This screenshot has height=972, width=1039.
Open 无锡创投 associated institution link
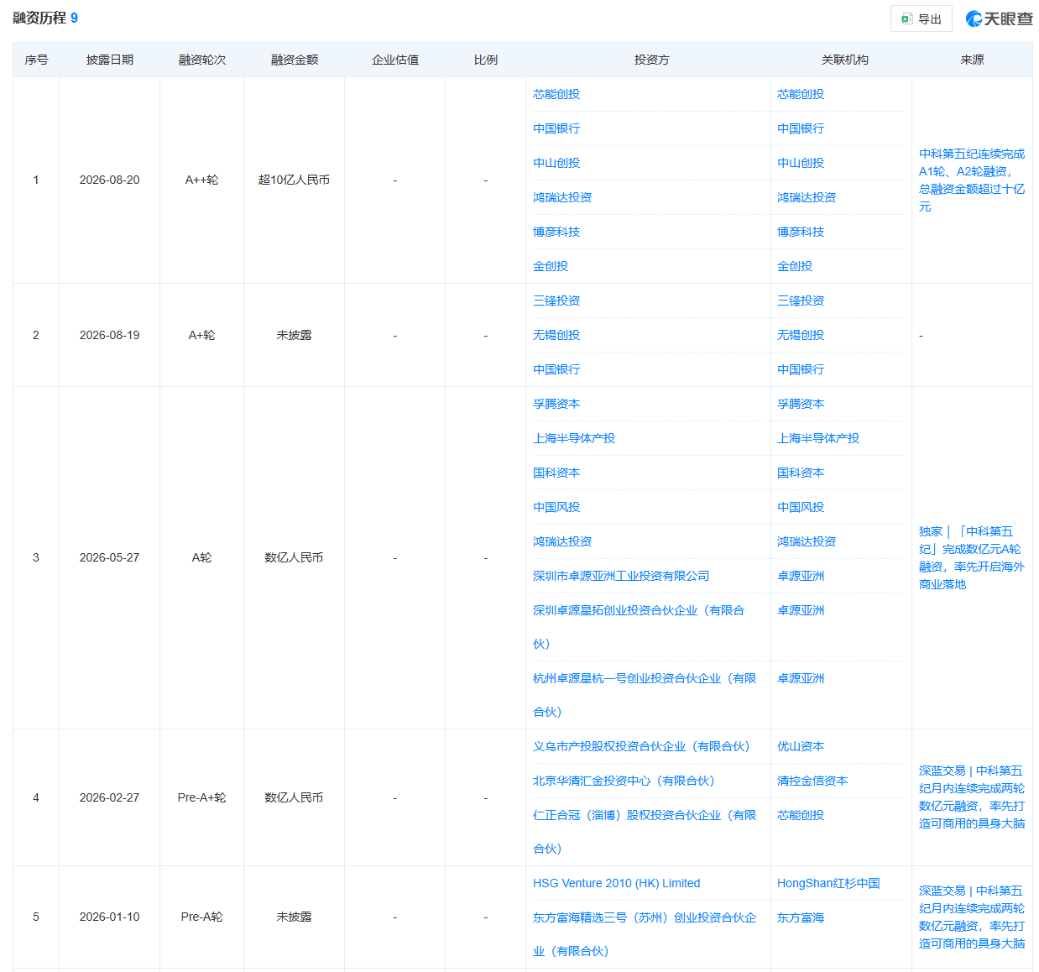(x=800, y=335)
